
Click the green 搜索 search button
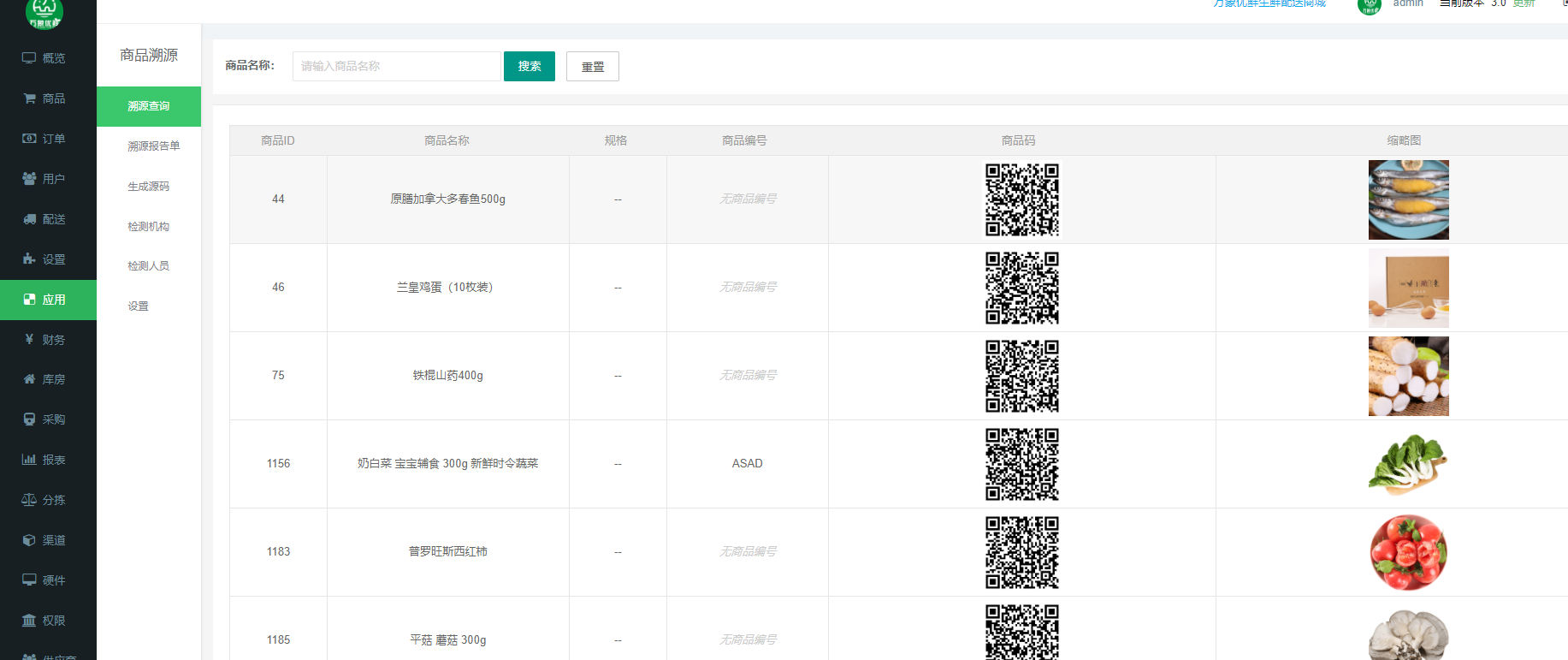[x=530, y=66]
